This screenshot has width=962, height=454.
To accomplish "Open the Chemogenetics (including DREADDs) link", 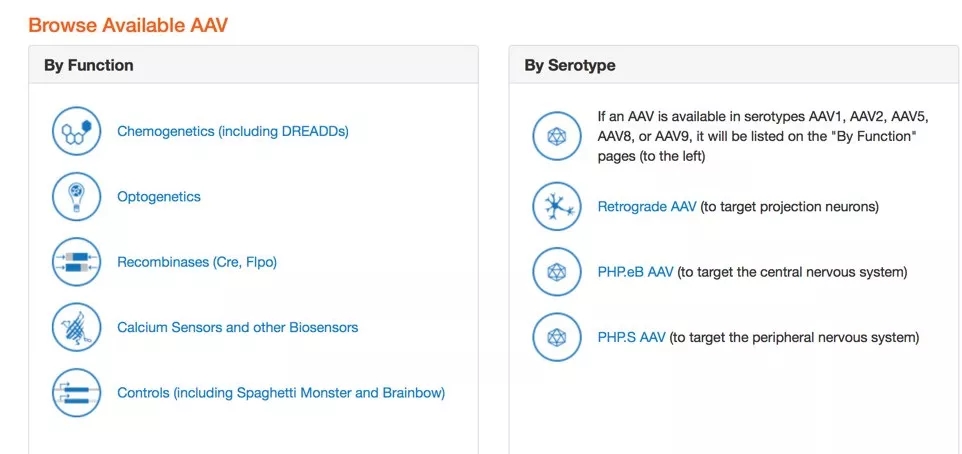I will click(x=233, y=131).
